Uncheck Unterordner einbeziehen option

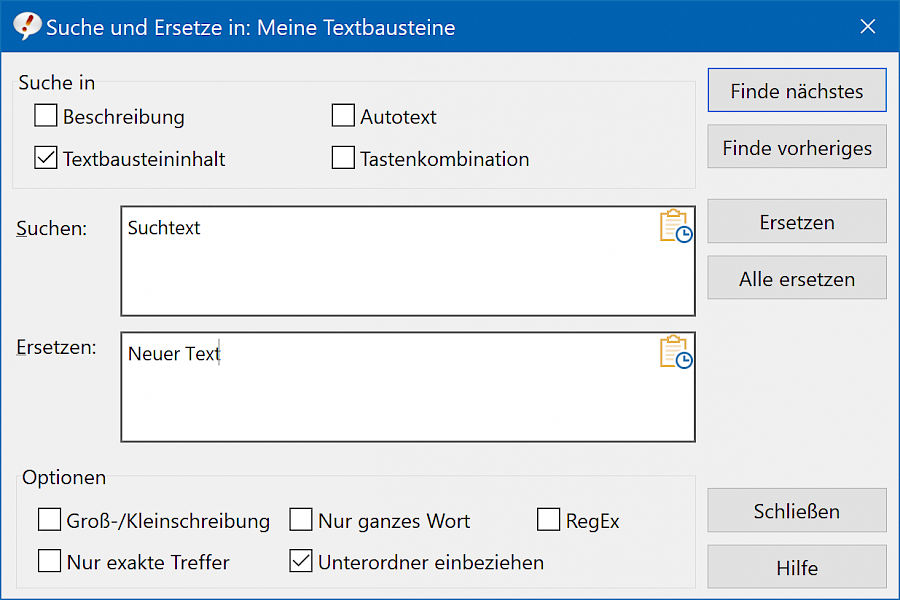[301, 561]
